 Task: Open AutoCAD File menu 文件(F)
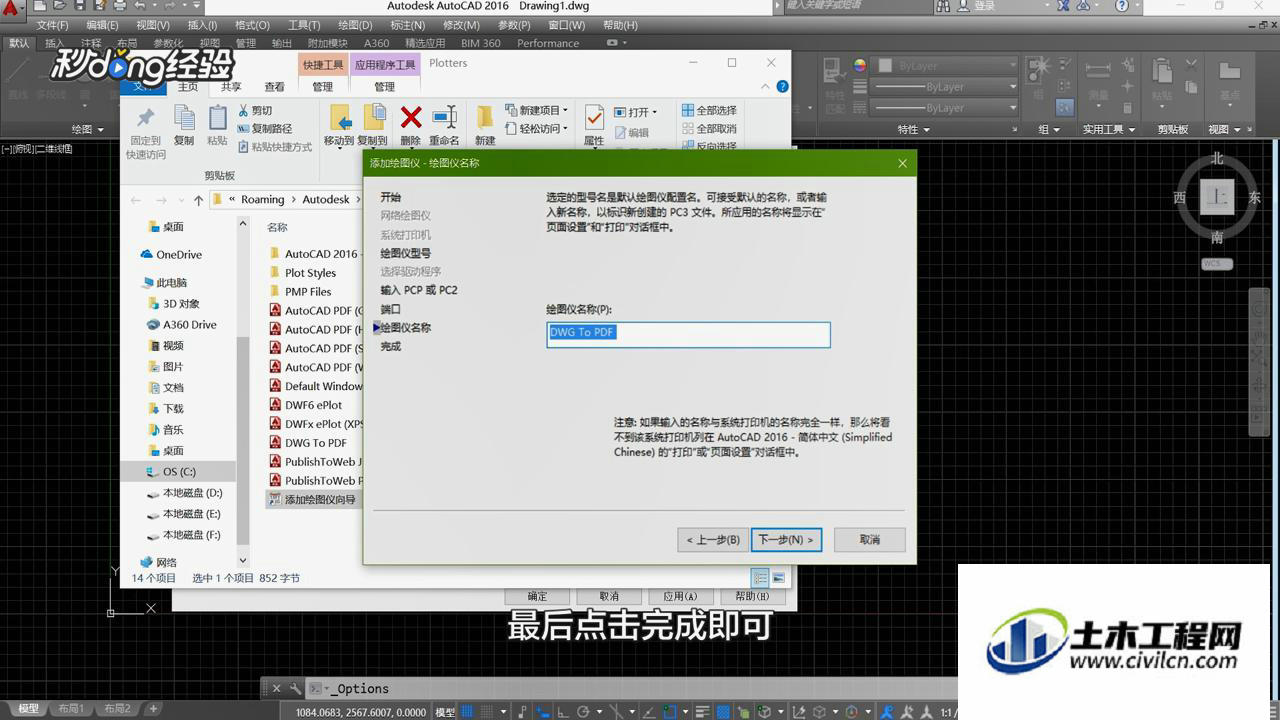pyautogui.click(x=53, y=25)
